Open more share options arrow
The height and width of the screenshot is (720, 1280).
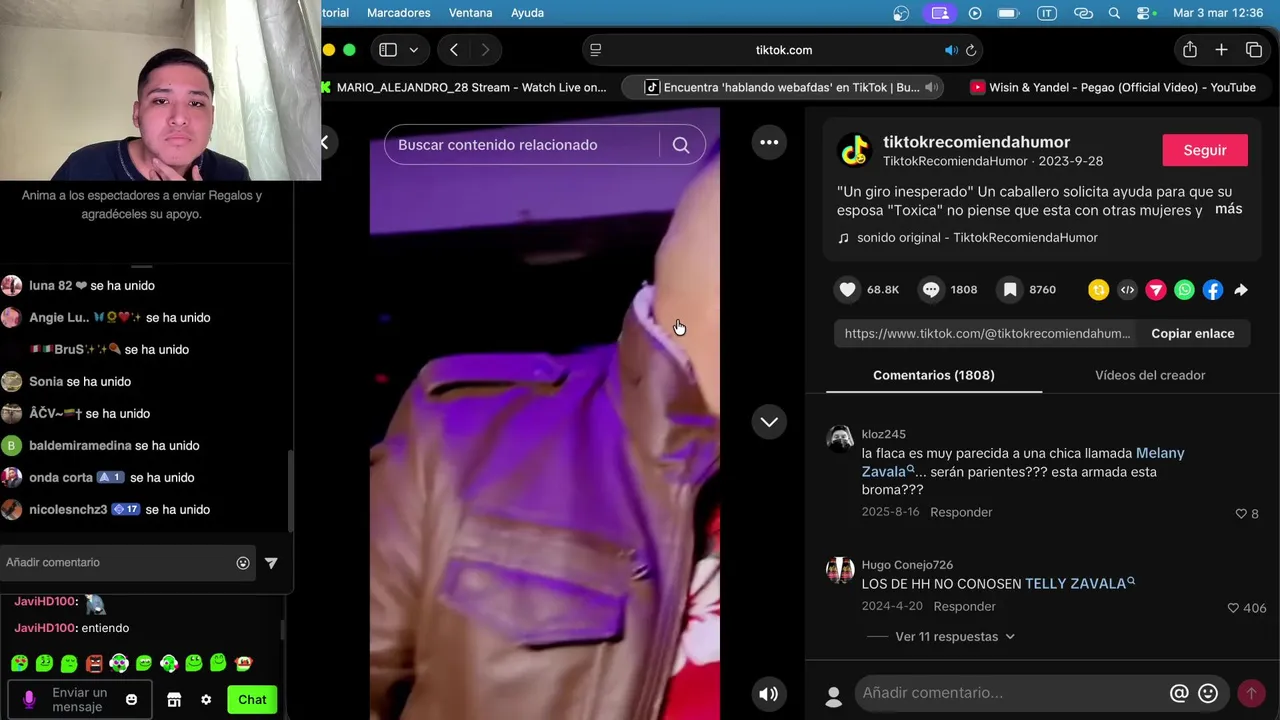click(1241, 290)
